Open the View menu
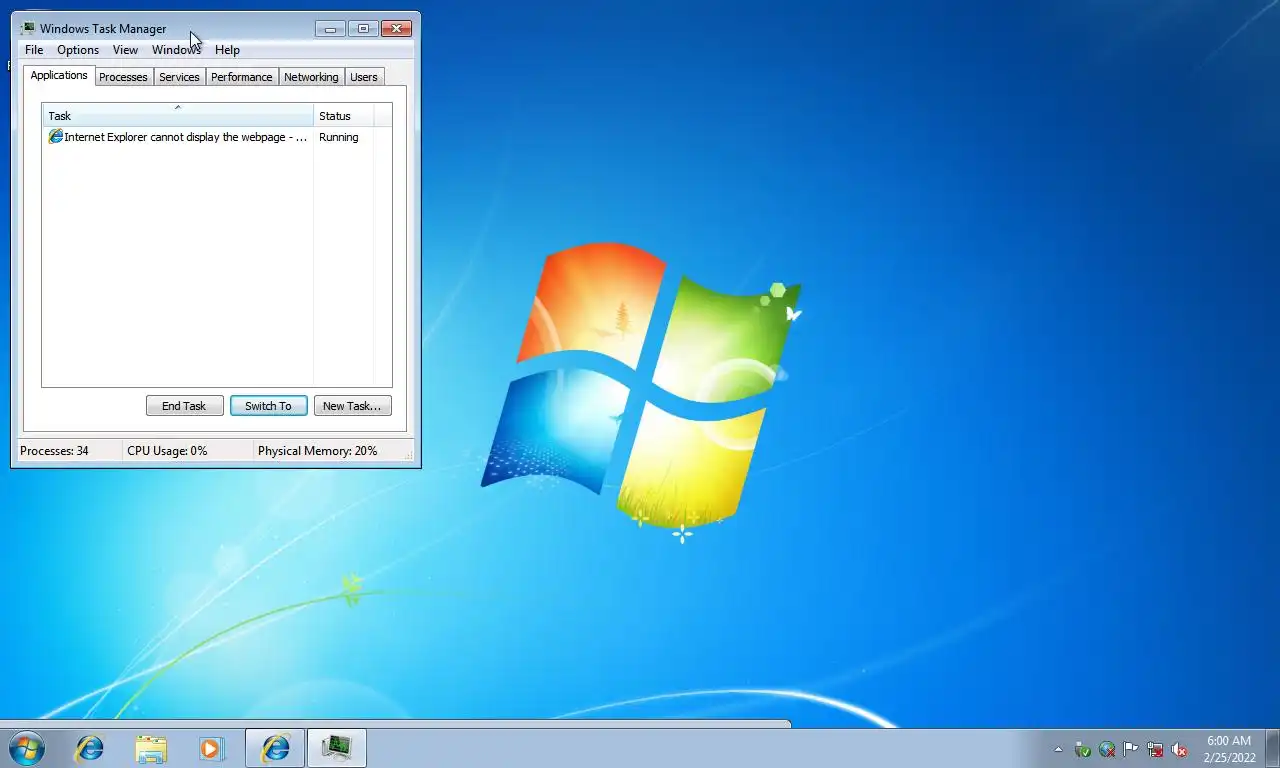This screenshot has height=768, width=1280. (x=125, y=50)
